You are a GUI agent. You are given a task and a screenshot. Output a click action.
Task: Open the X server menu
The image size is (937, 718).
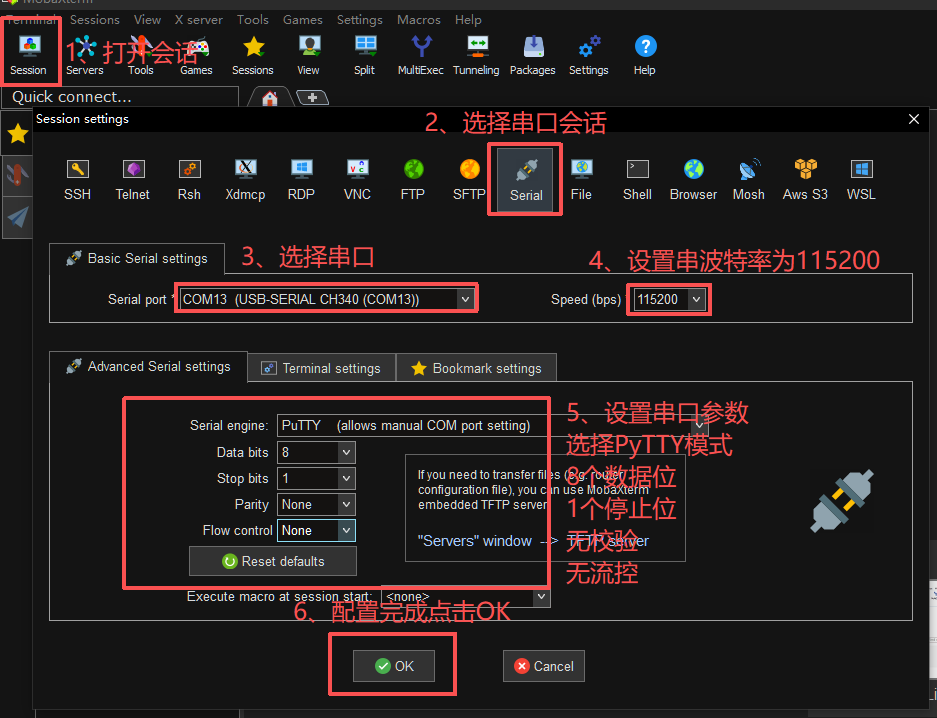pos(198,20)
